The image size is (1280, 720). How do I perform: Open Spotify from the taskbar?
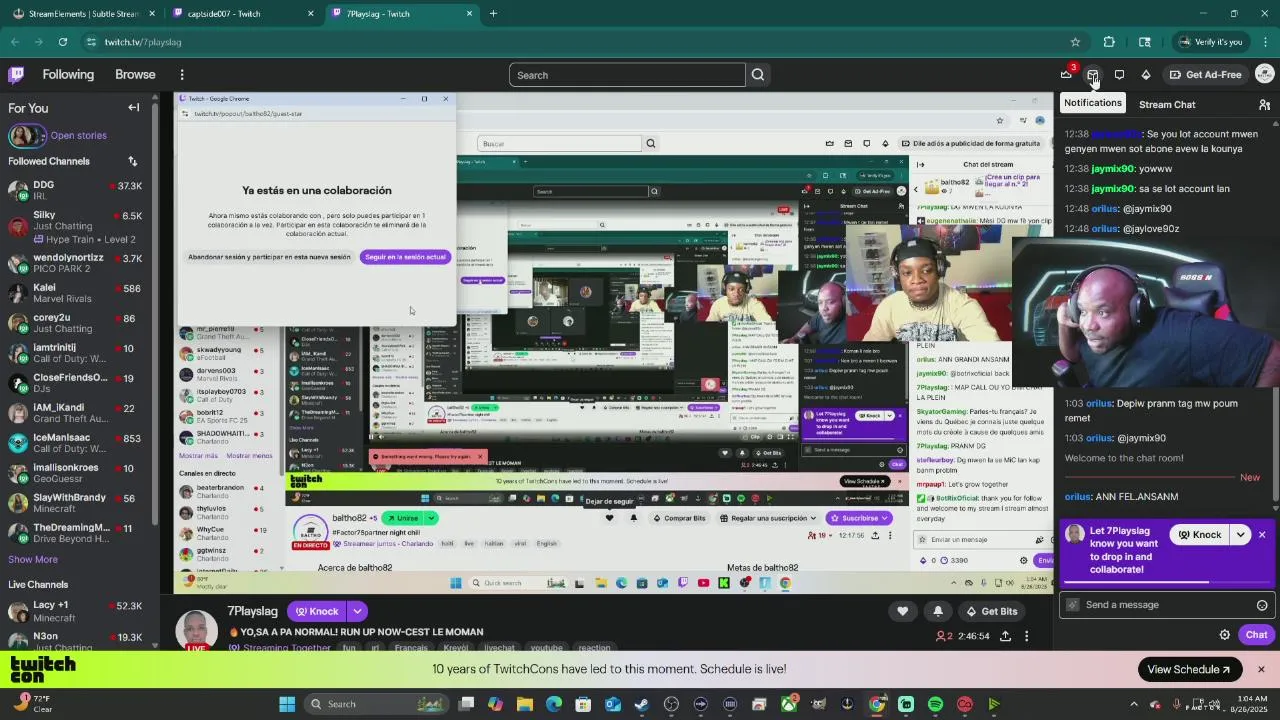click(x=935, y=704)
